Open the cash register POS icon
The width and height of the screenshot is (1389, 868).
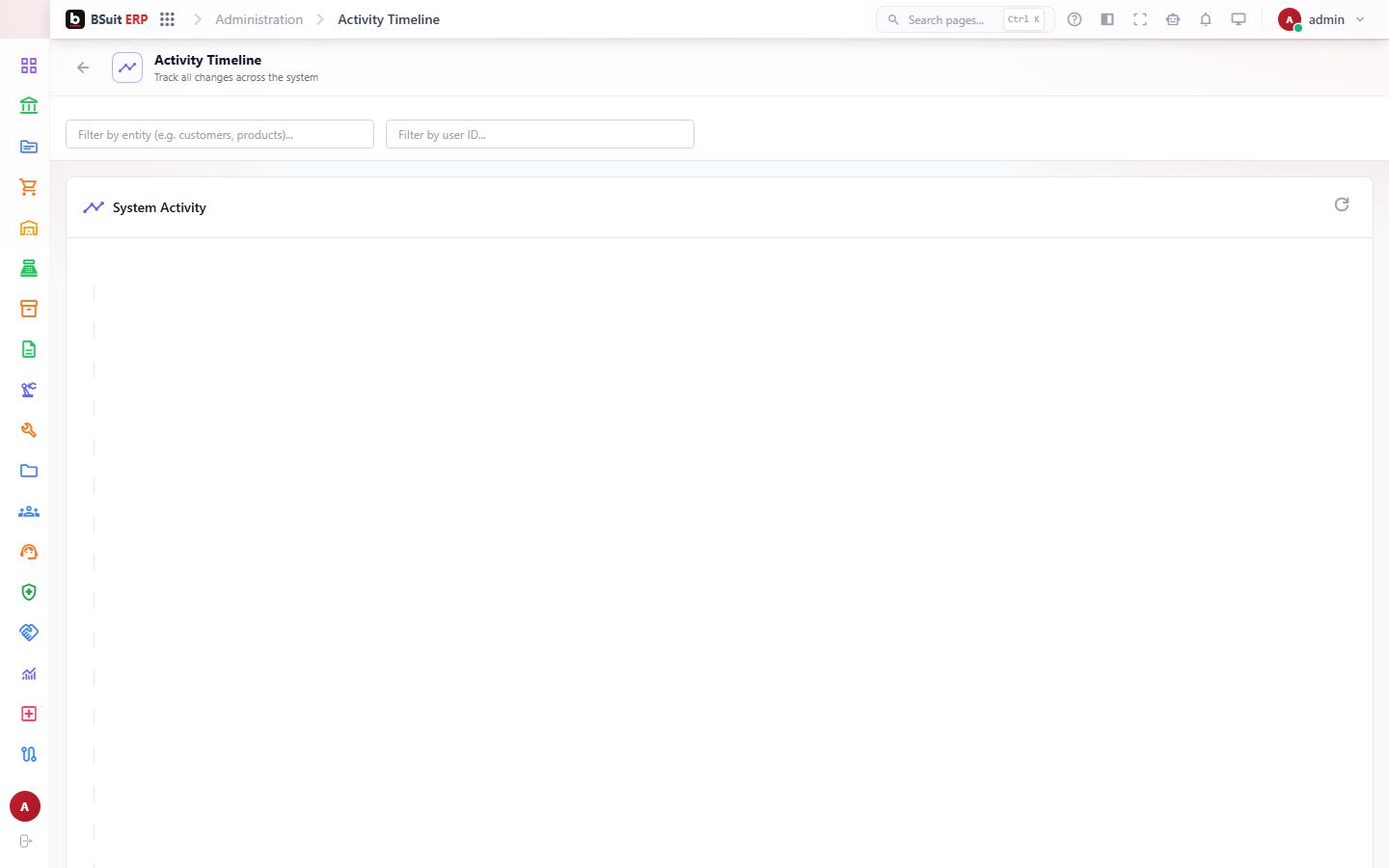[x=29, y=268]
